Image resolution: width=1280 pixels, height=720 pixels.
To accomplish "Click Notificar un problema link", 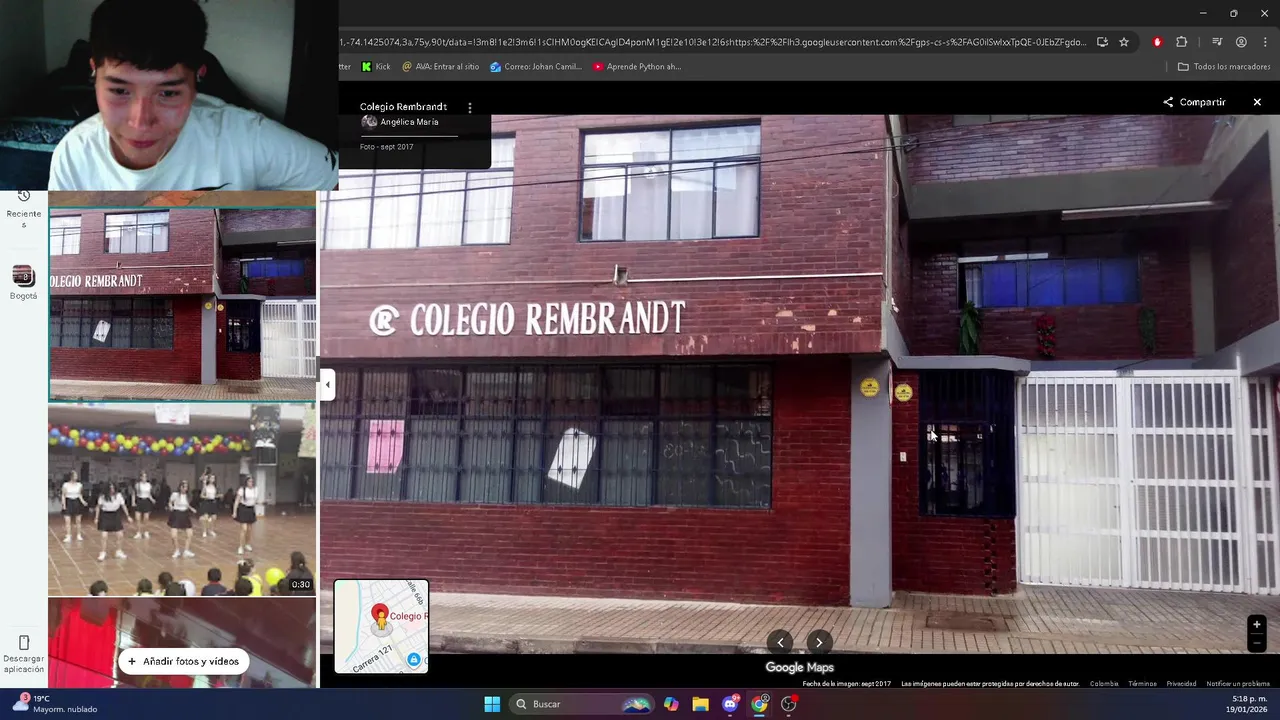I will (1238, 684).
